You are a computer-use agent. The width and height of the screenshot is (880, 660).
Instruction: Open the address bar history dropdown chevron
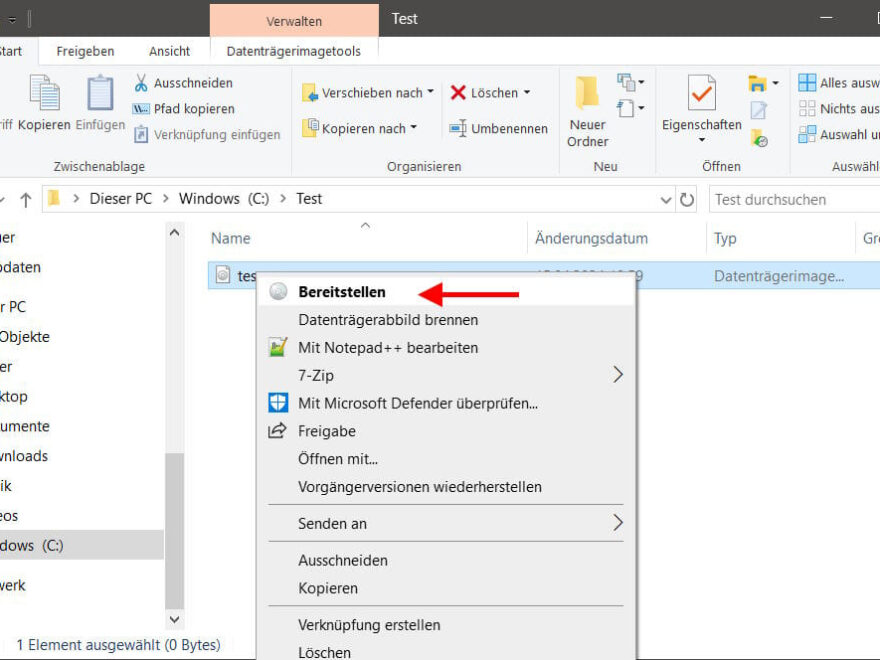click(x=667, y=199)
